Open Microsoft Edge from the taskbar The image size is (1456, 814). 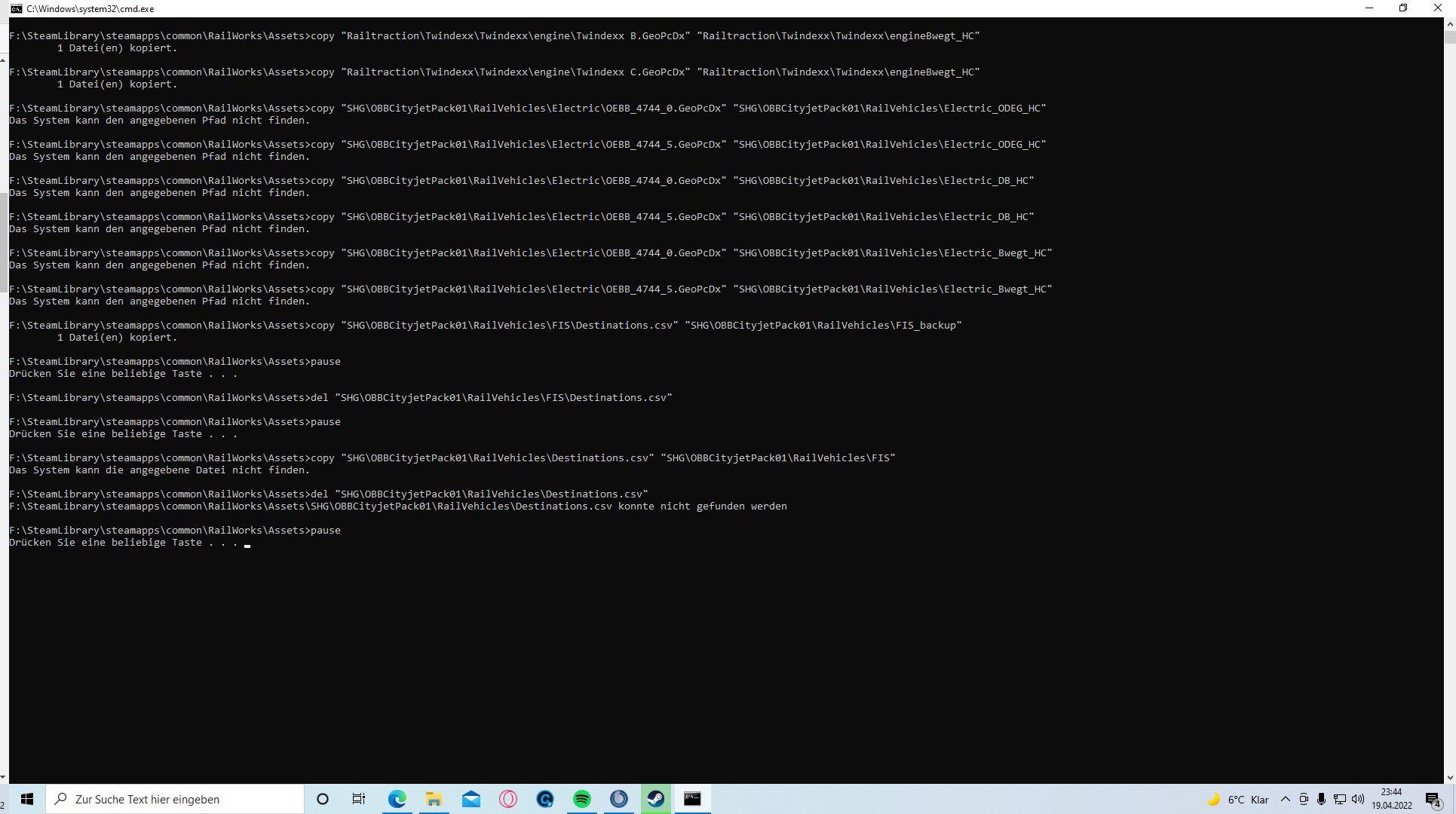[397, 799]
